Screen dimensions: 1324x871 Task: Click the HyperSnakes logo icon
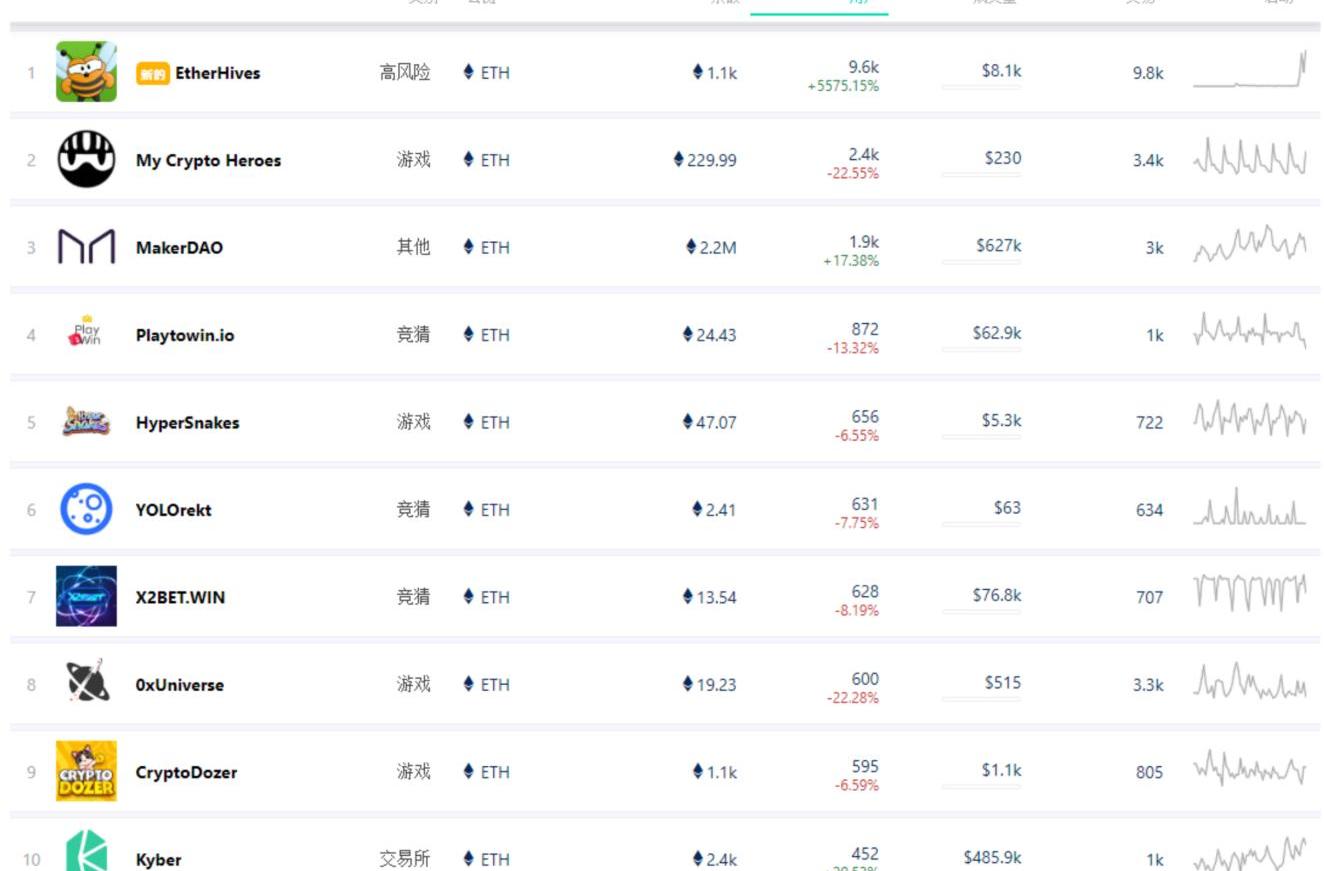tap(86, 422)
